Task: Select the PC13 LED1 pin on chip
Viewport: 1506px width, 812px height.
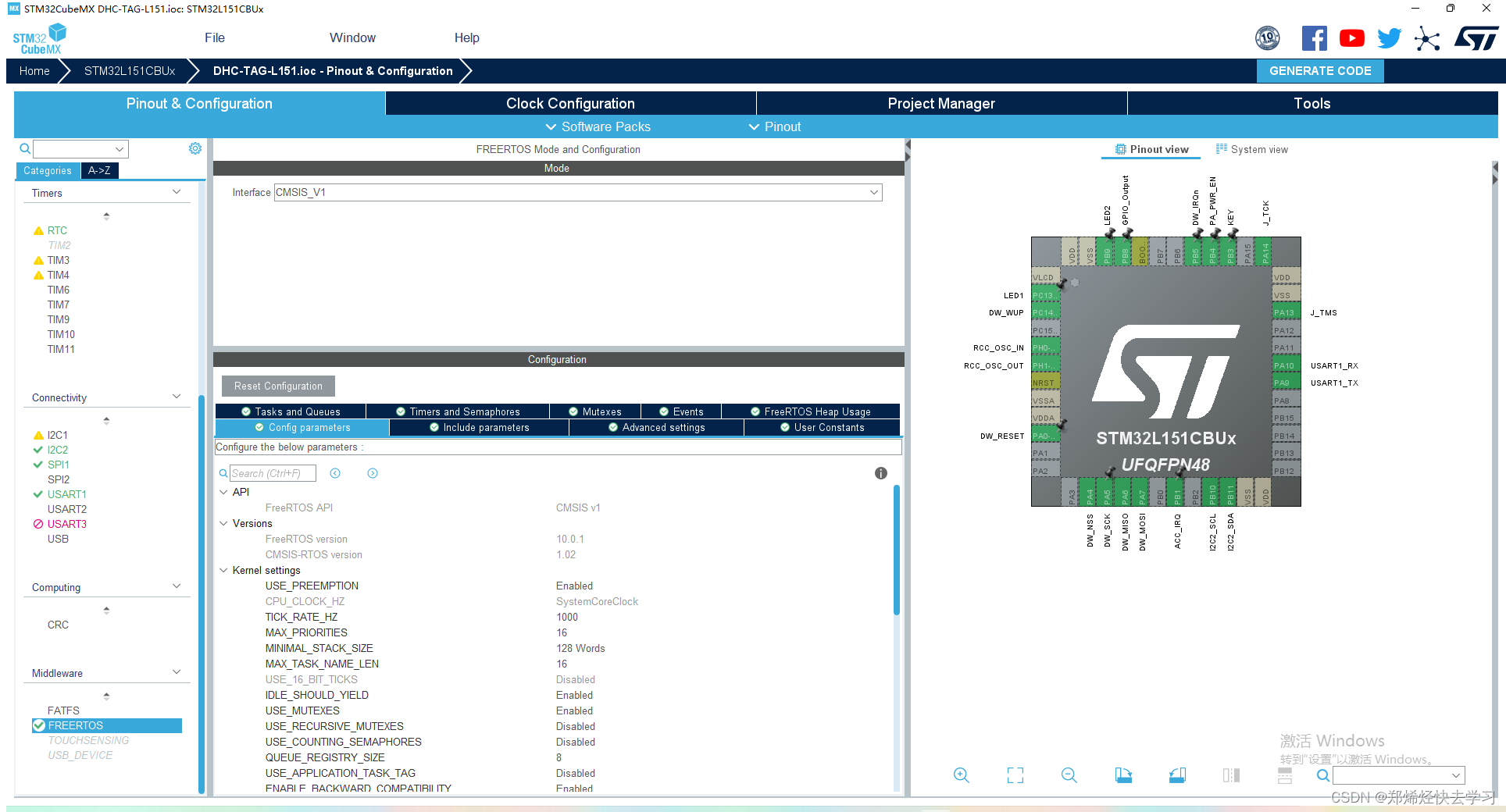Action: (1046, 295)
